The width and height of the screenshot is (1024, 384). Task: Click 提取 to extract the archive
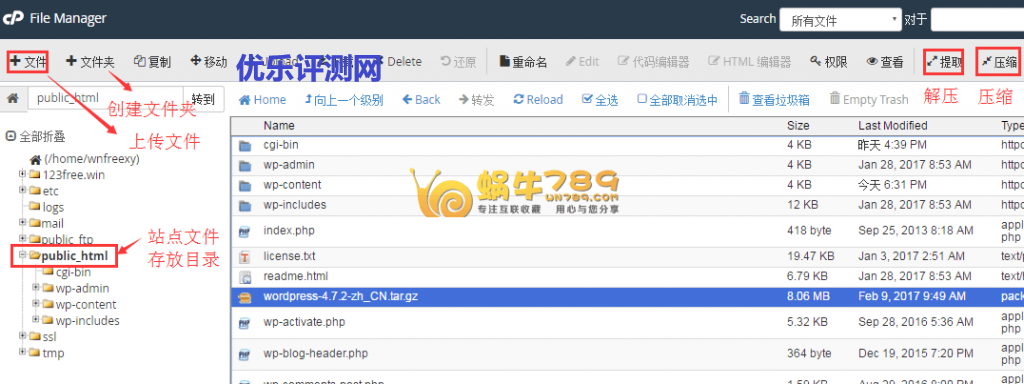coord(944,62)
